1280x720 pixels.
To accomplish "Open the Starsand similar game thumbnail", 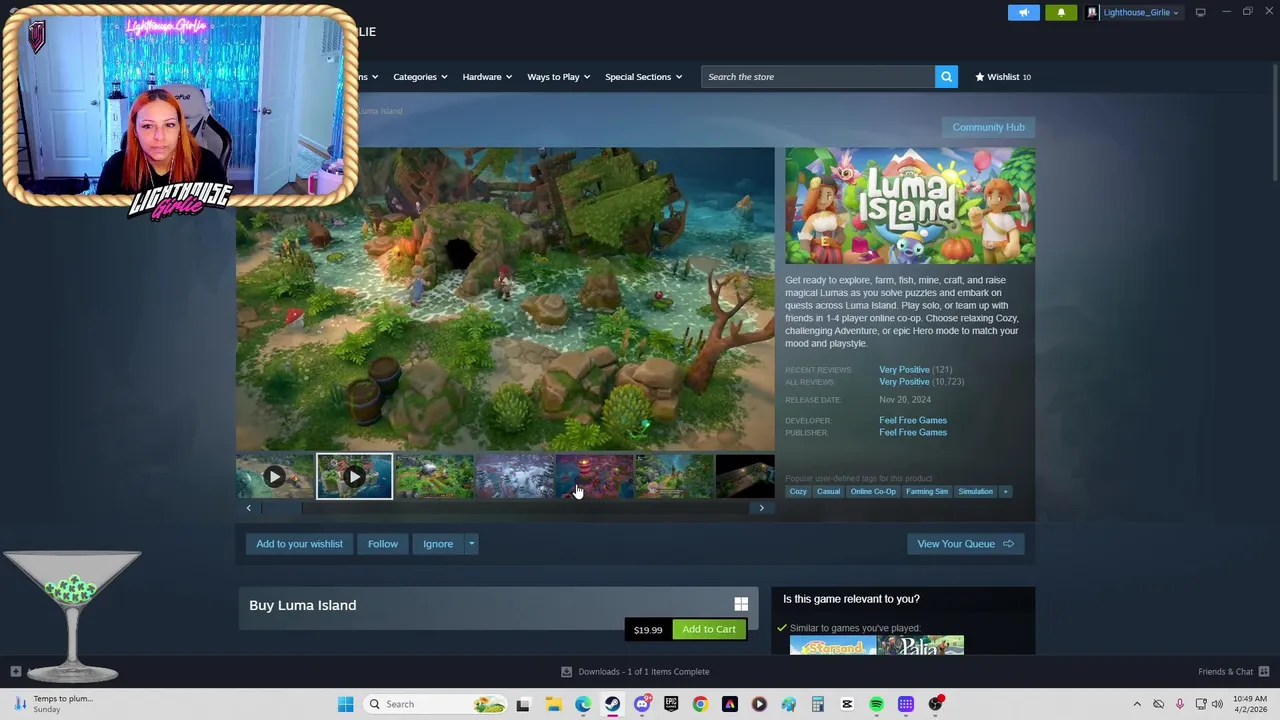I will tap(832, 645).
